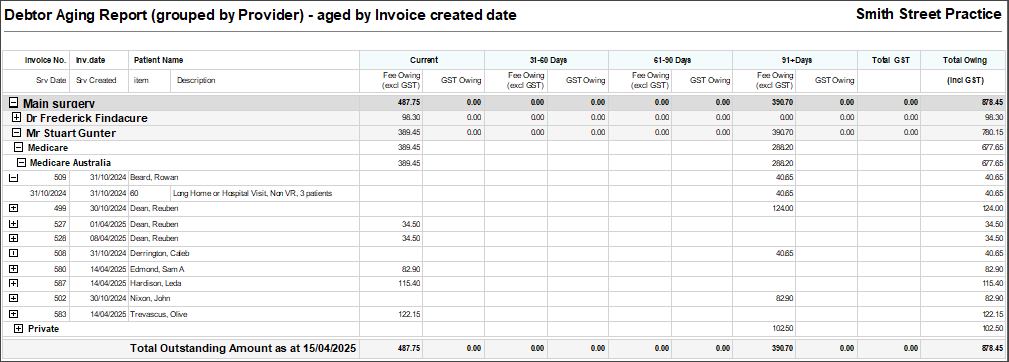1009x362 pixels.
Task: Expand invoice 583 Trevascus, Olive
Action: point(14,314)
